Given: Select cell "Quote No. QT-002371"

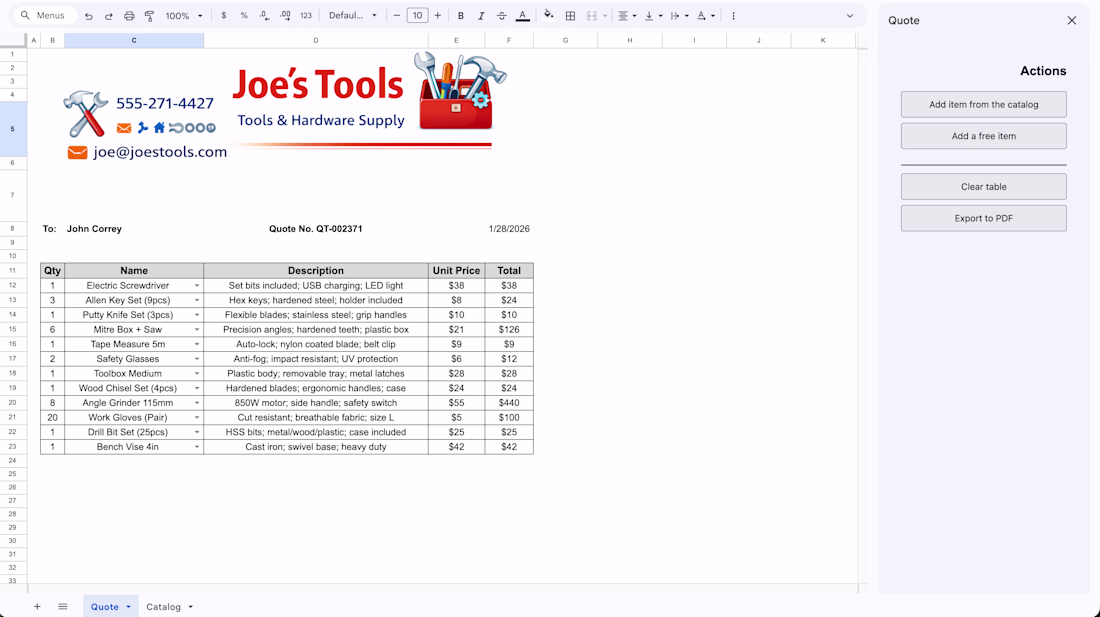Looking at the screenshot, I should coord(316,229).
